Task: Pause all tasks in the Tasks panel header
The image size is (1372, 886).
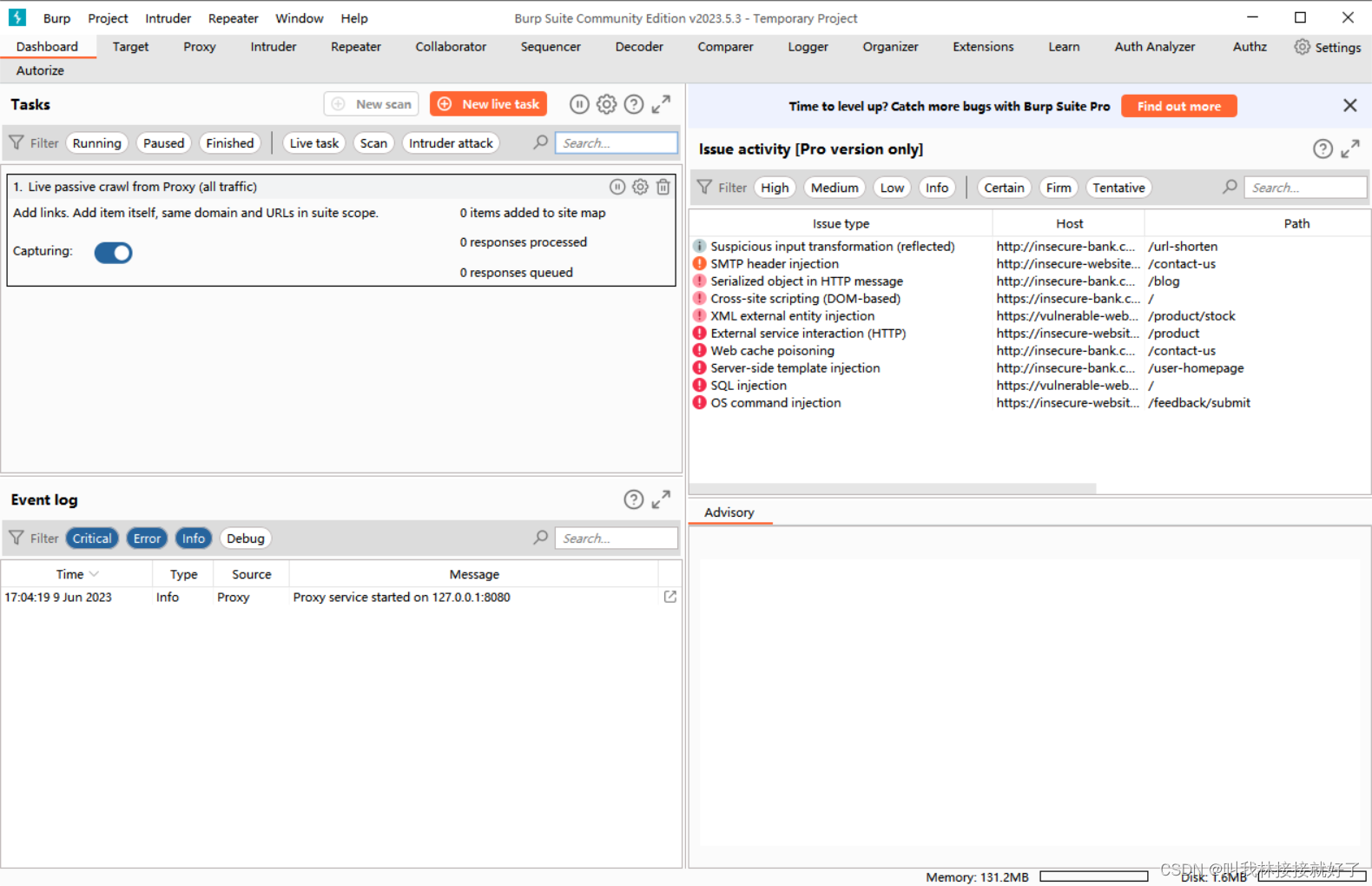Action: tap(579, 104)
